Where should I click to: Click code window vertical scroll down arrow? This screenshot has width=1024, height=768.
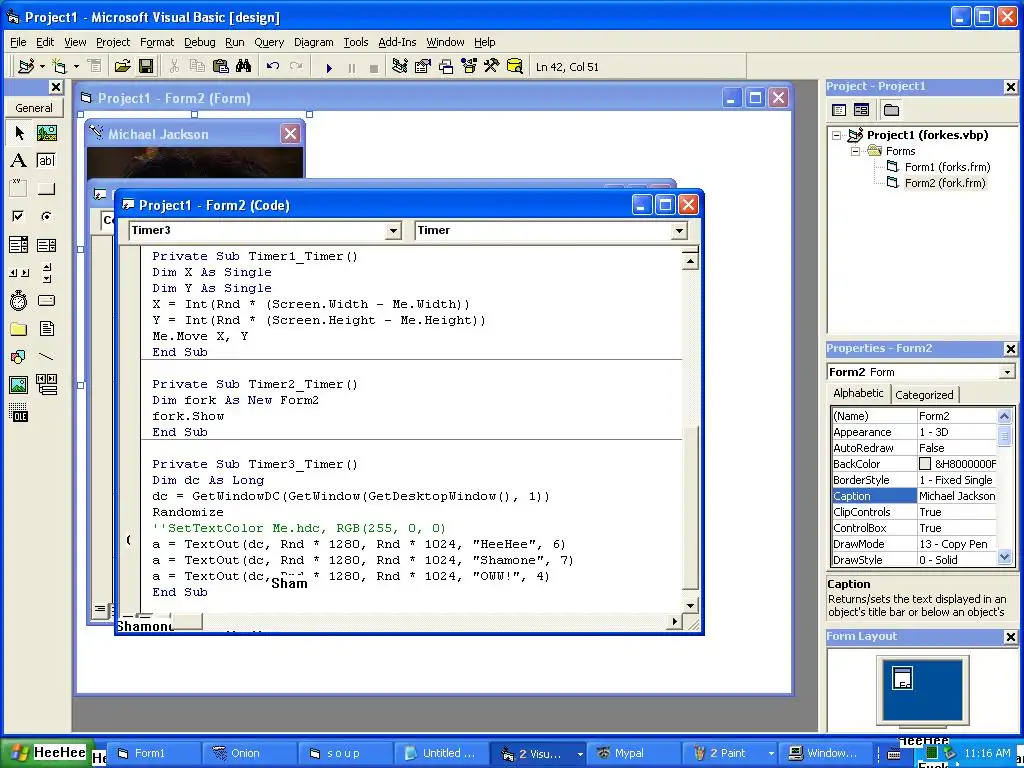690,605
